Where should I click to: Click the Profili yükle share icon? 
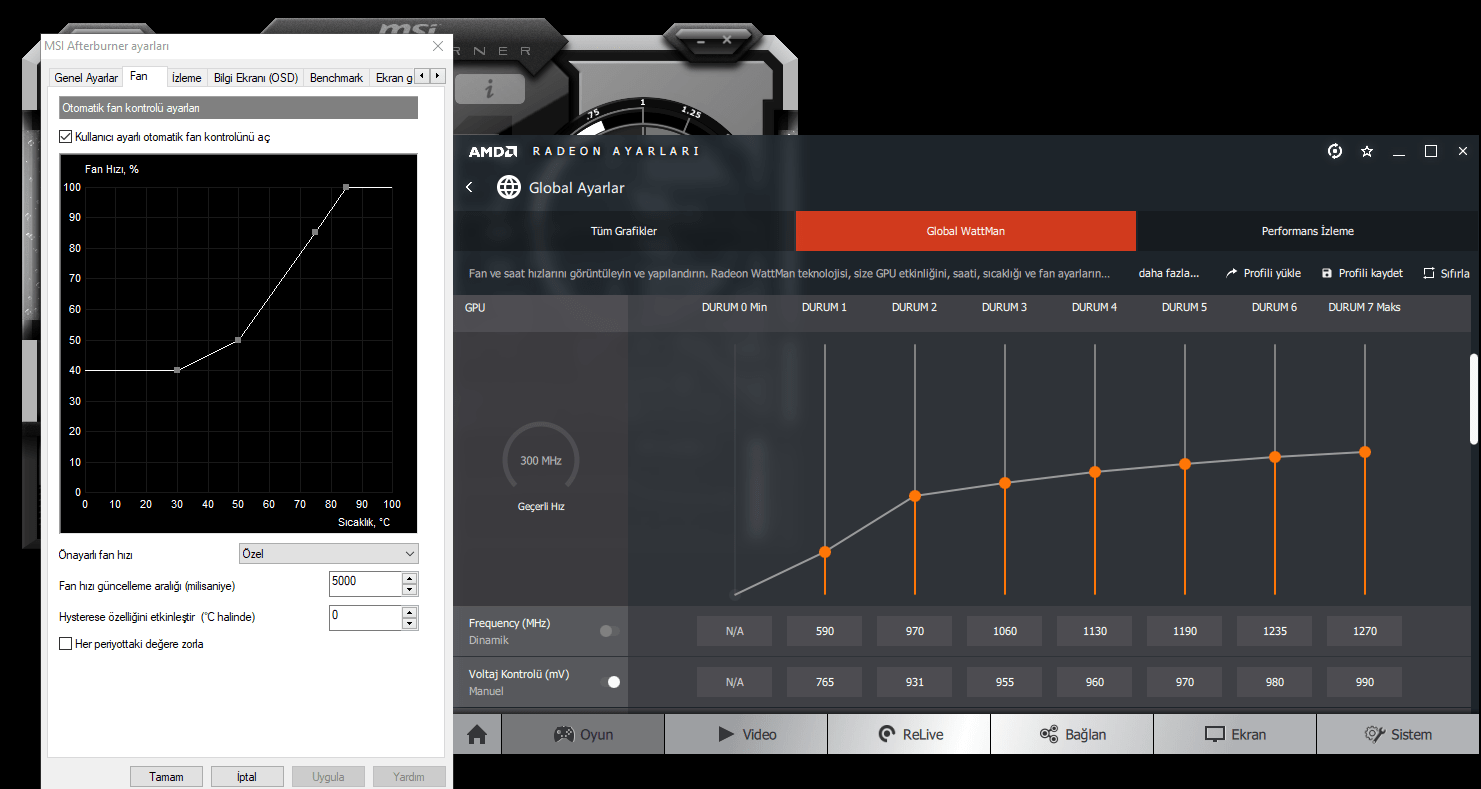click(1232, 273)
